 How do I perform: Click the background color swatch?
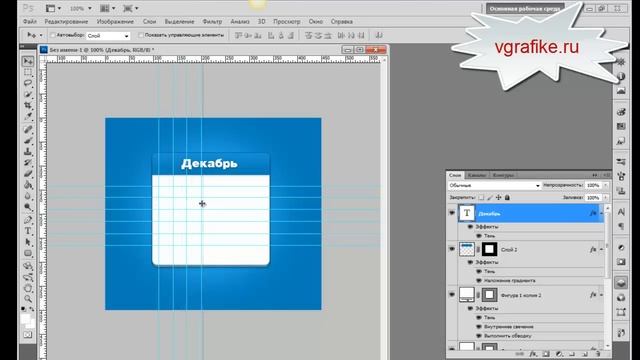point(30,323)
